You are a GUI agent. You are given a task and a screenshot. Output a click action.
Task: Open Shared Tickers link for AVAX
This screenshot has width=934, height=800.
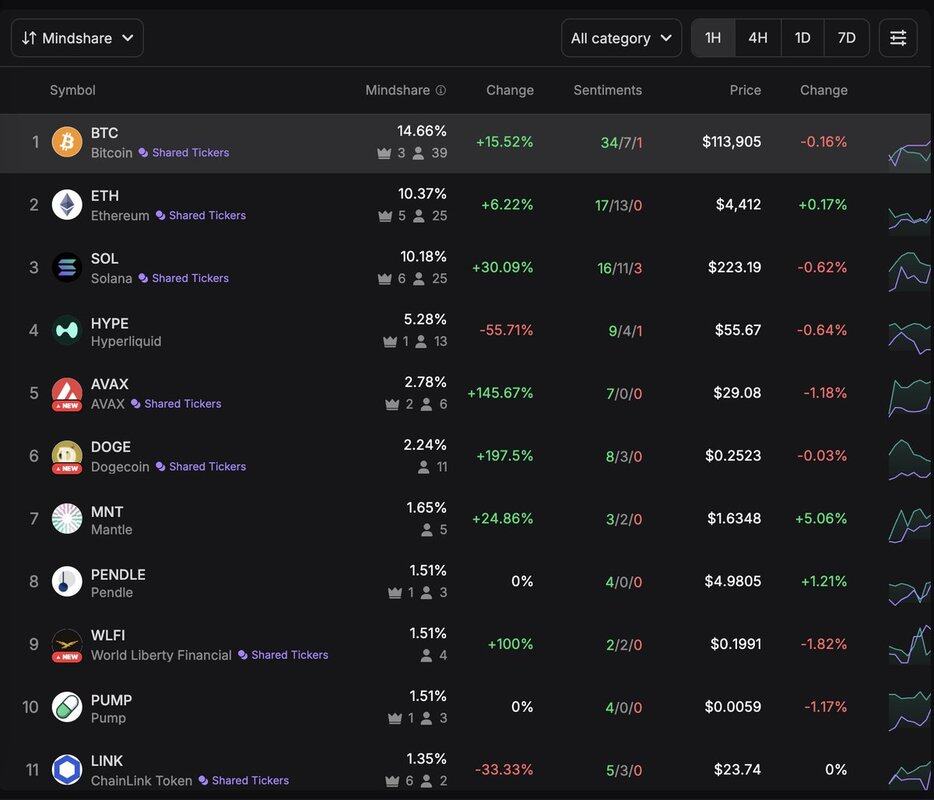click(176, 404)
